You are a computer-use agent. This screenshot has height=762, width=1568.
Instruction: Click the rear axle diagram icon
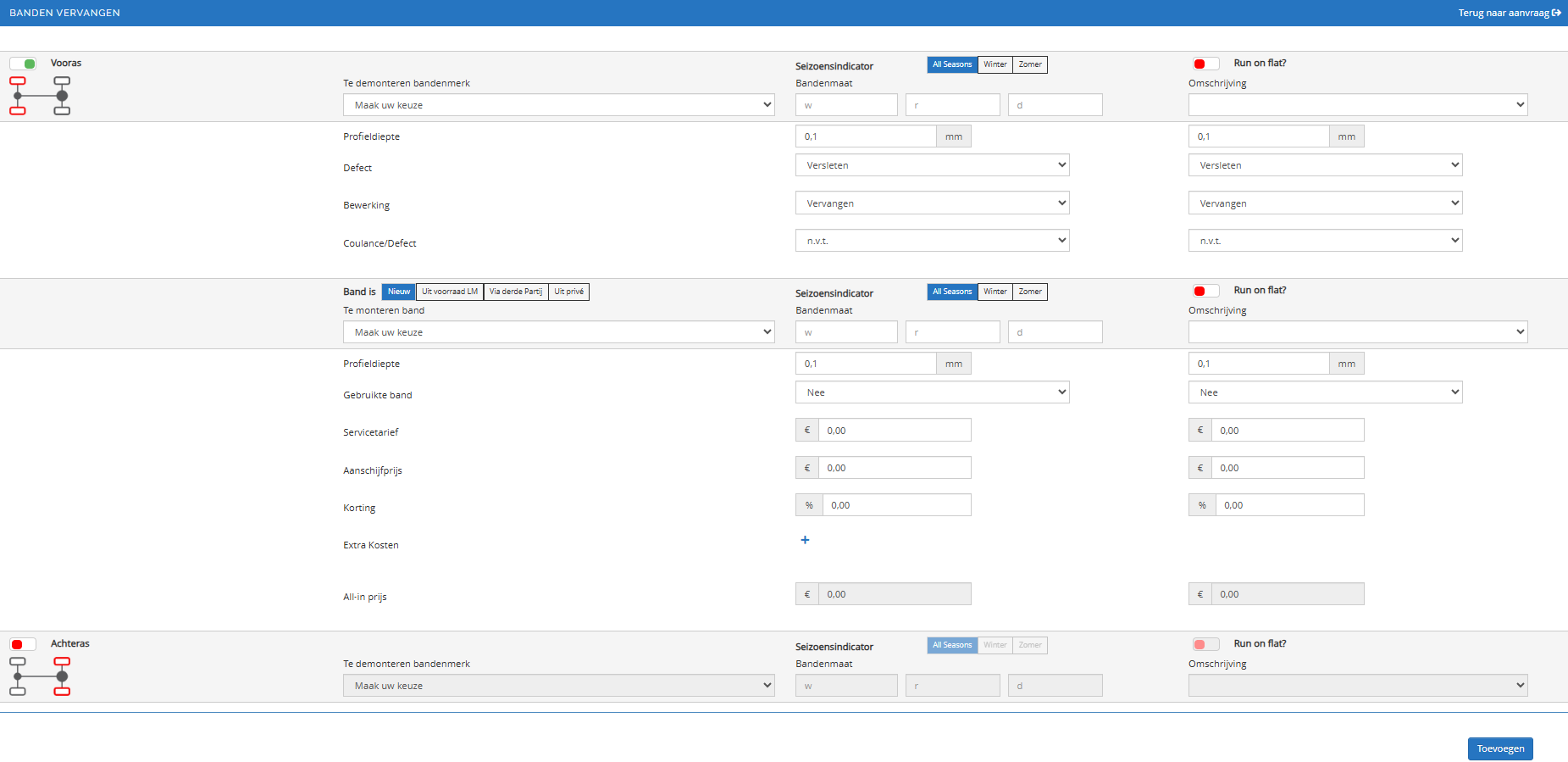click(40, 676)
